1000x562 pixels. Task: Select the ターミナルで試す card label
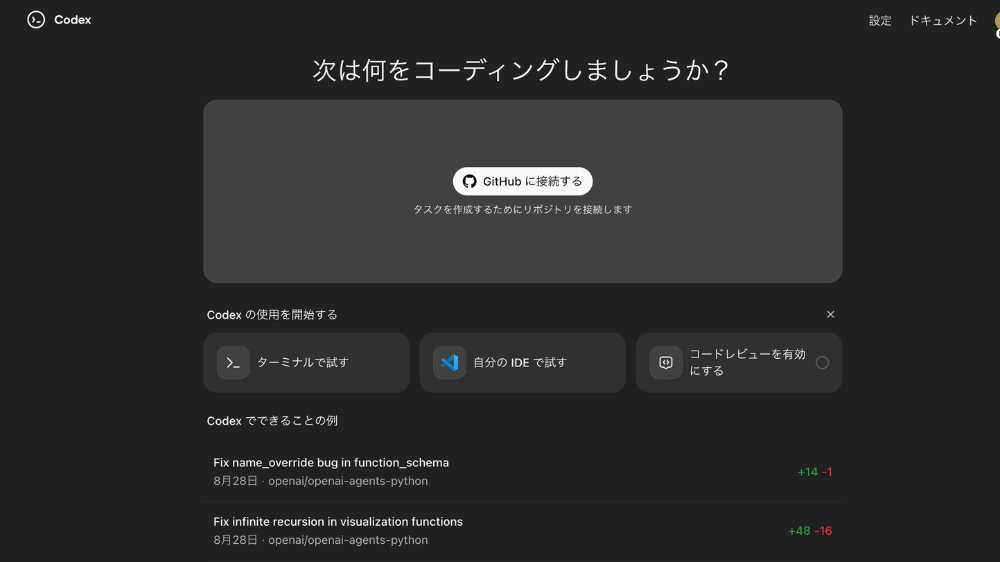click(303, 362)
